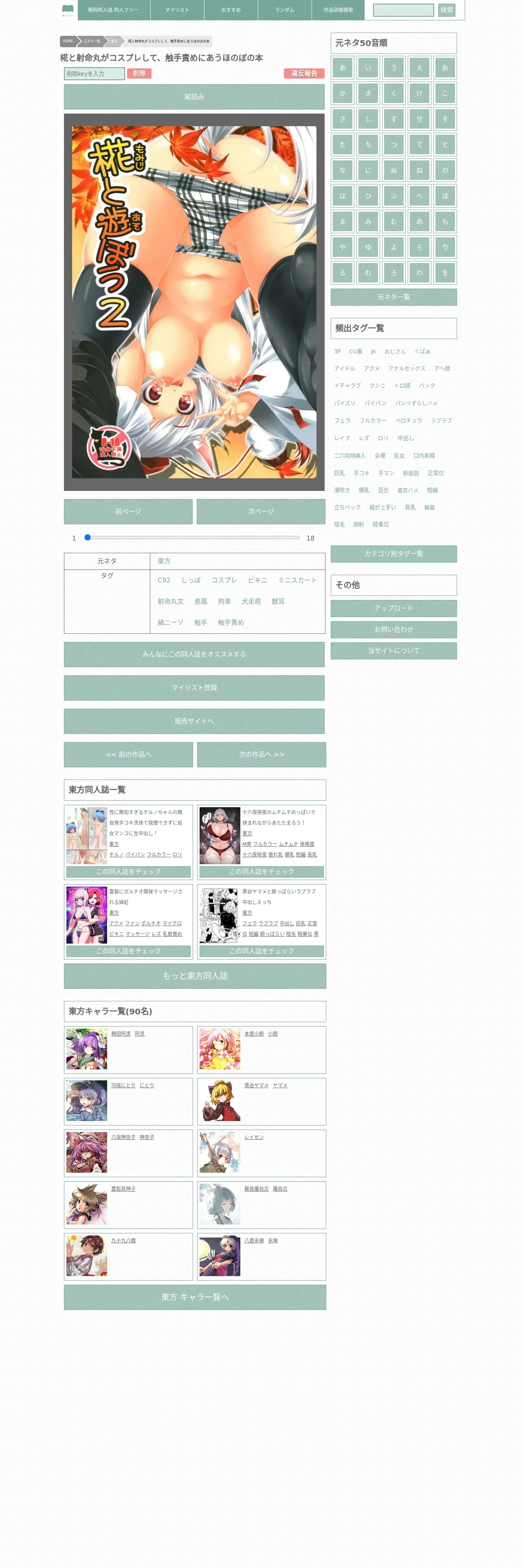Open おすすめ in top navigation
Image resolution: width=523 pixels, height=1568 pixels.
tap(231, 10)
